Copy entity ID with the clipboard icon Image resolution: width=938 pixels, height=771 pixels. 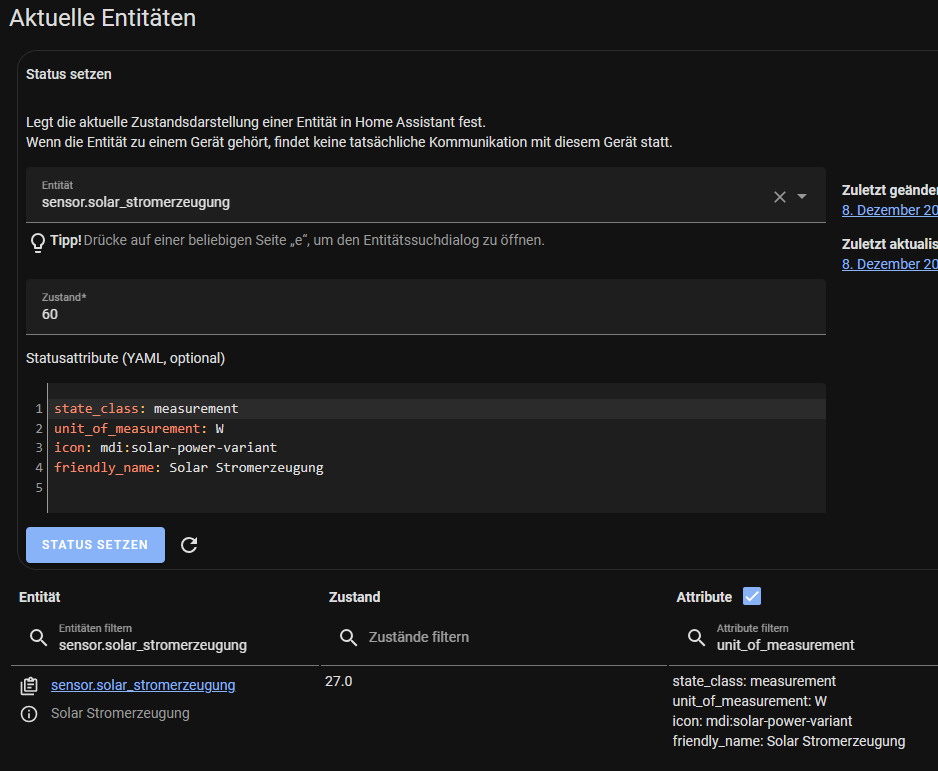tap(29, 686)
